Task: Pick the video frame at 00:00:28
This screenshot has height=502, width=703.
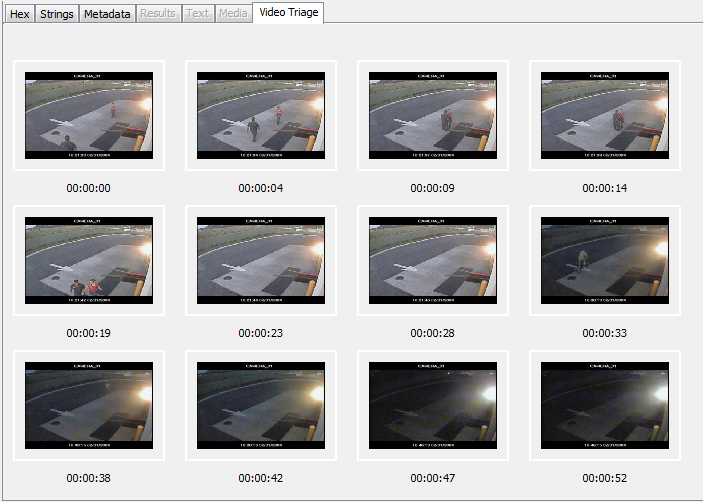Action: (433, 260)
